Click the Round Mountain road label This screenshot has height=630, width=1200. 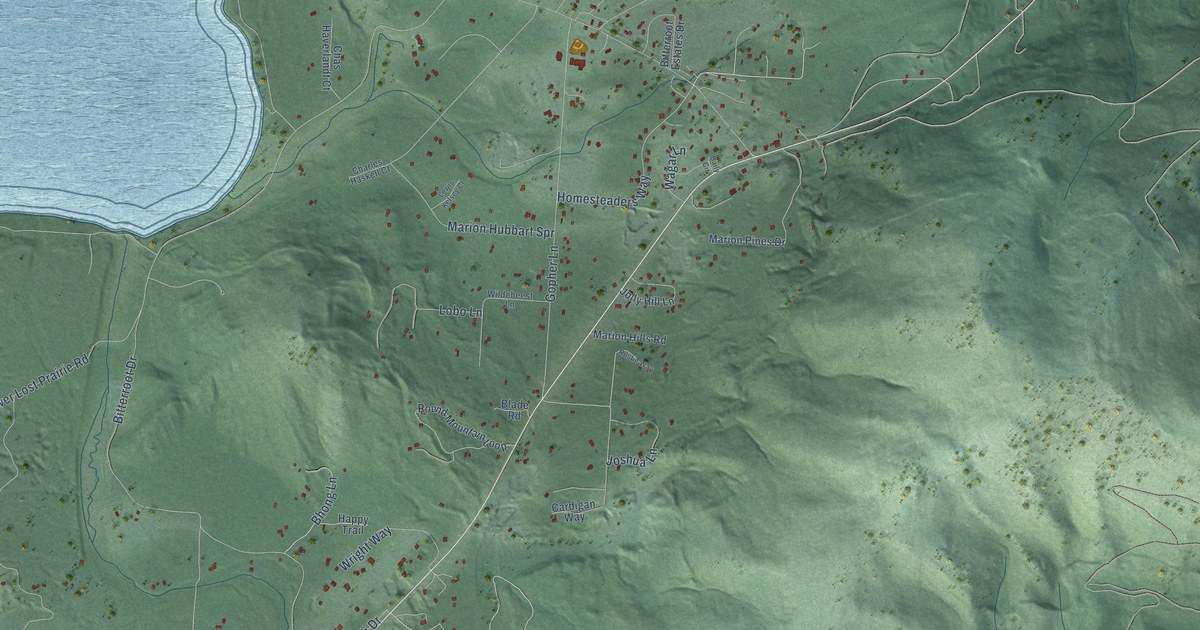point(463,427)
